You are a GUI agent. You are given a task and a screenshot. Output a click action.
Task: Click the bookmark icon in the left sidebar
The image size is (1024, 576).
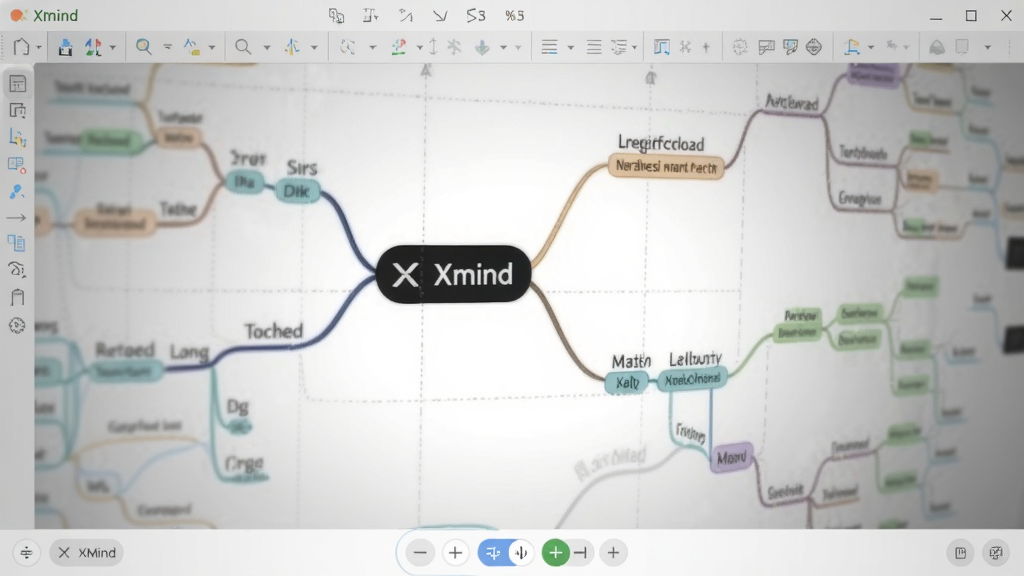click(18, 298)
